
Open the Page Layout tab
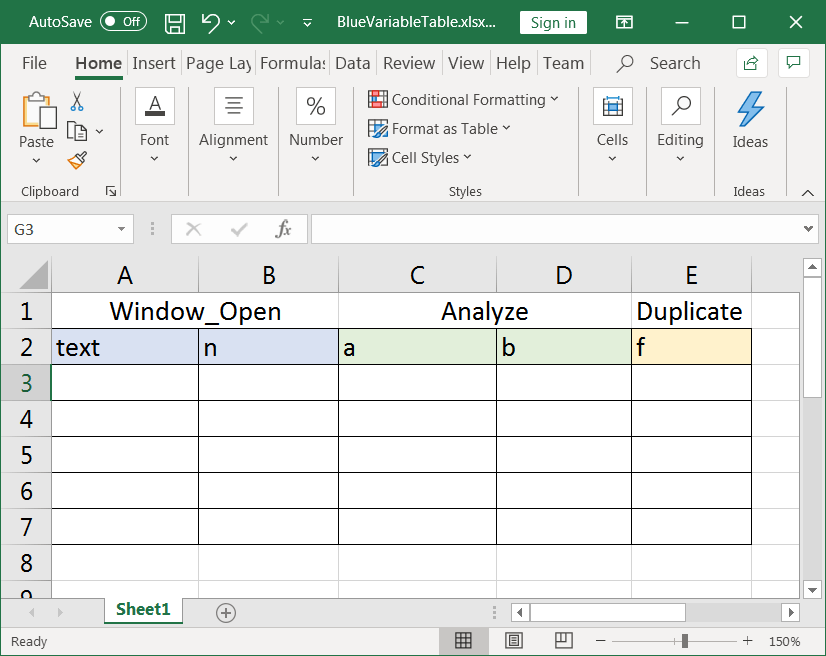pyautogui.click(x=219, y=63)
